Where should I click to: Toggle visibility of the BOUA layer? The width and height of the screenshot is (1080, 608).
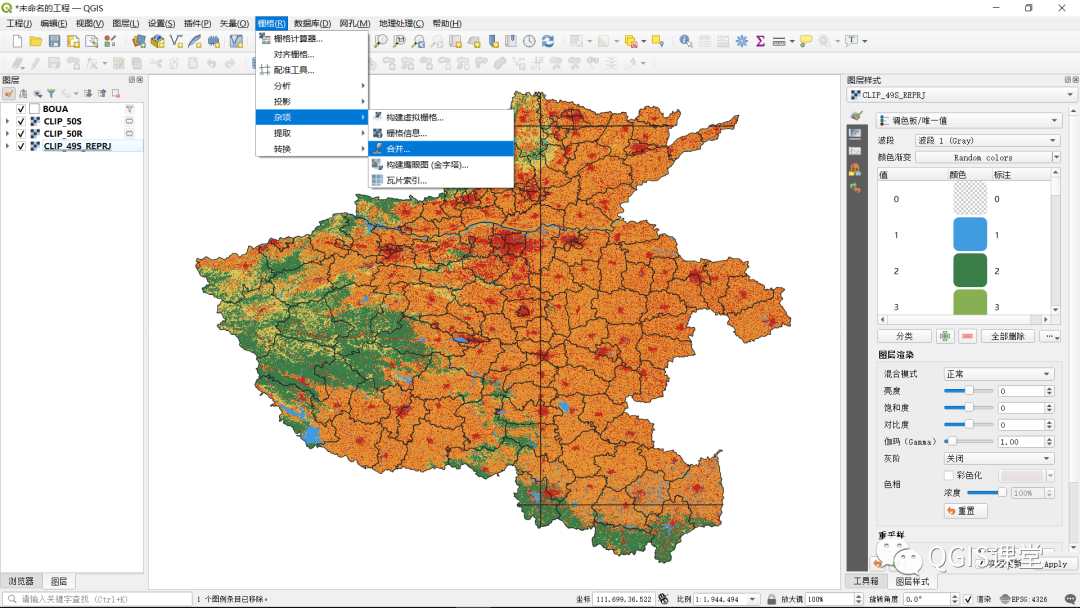21,109
